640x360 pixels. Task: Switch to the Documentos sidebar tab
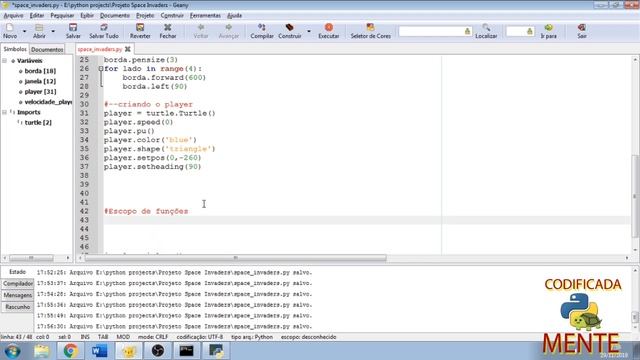click(47, 49)
